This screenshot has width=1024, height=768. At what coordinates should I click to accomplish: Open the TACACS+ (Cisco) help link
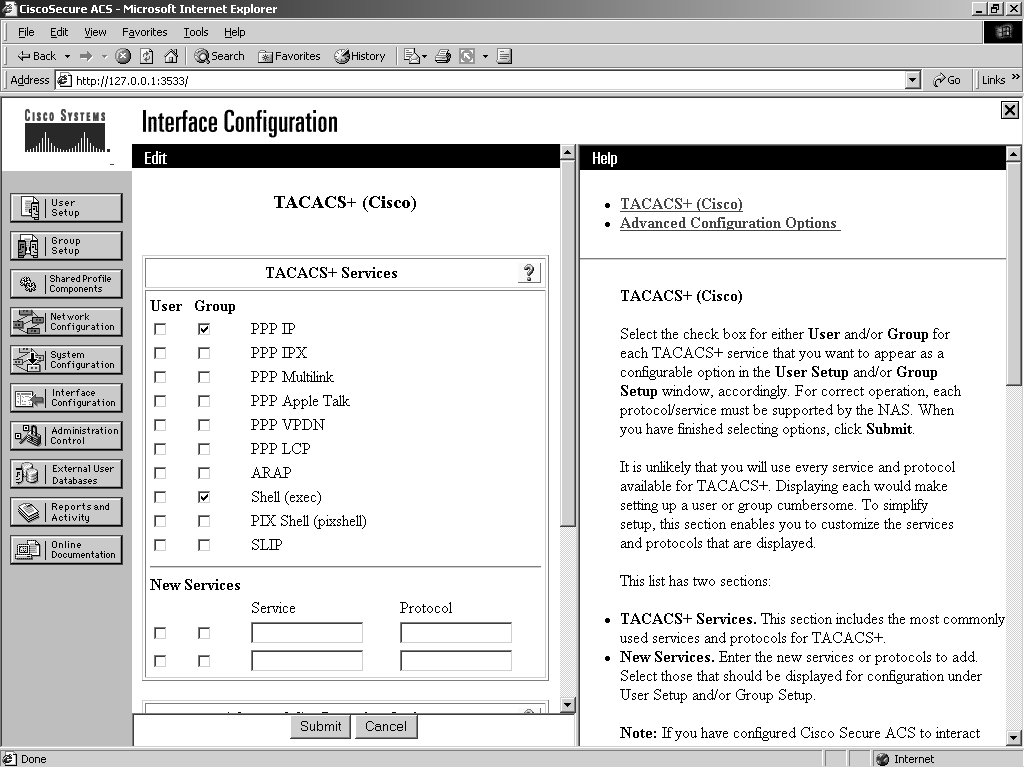pyautogui.click(x=681, y=204)
